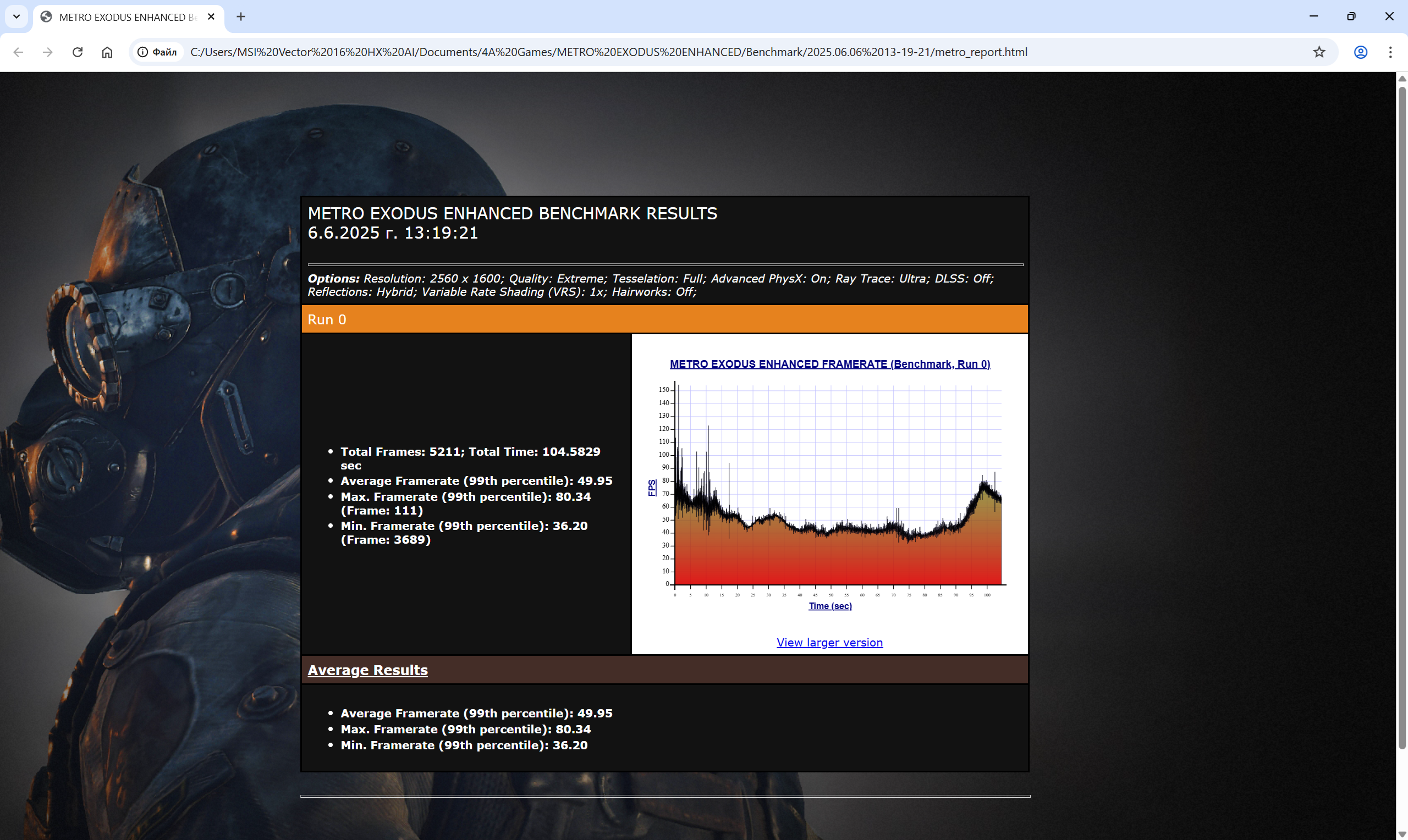Viewport: 1408px width, 840px height.
Task: Click Run 0 Average Framerate 49.95 line
Action: 476,480
